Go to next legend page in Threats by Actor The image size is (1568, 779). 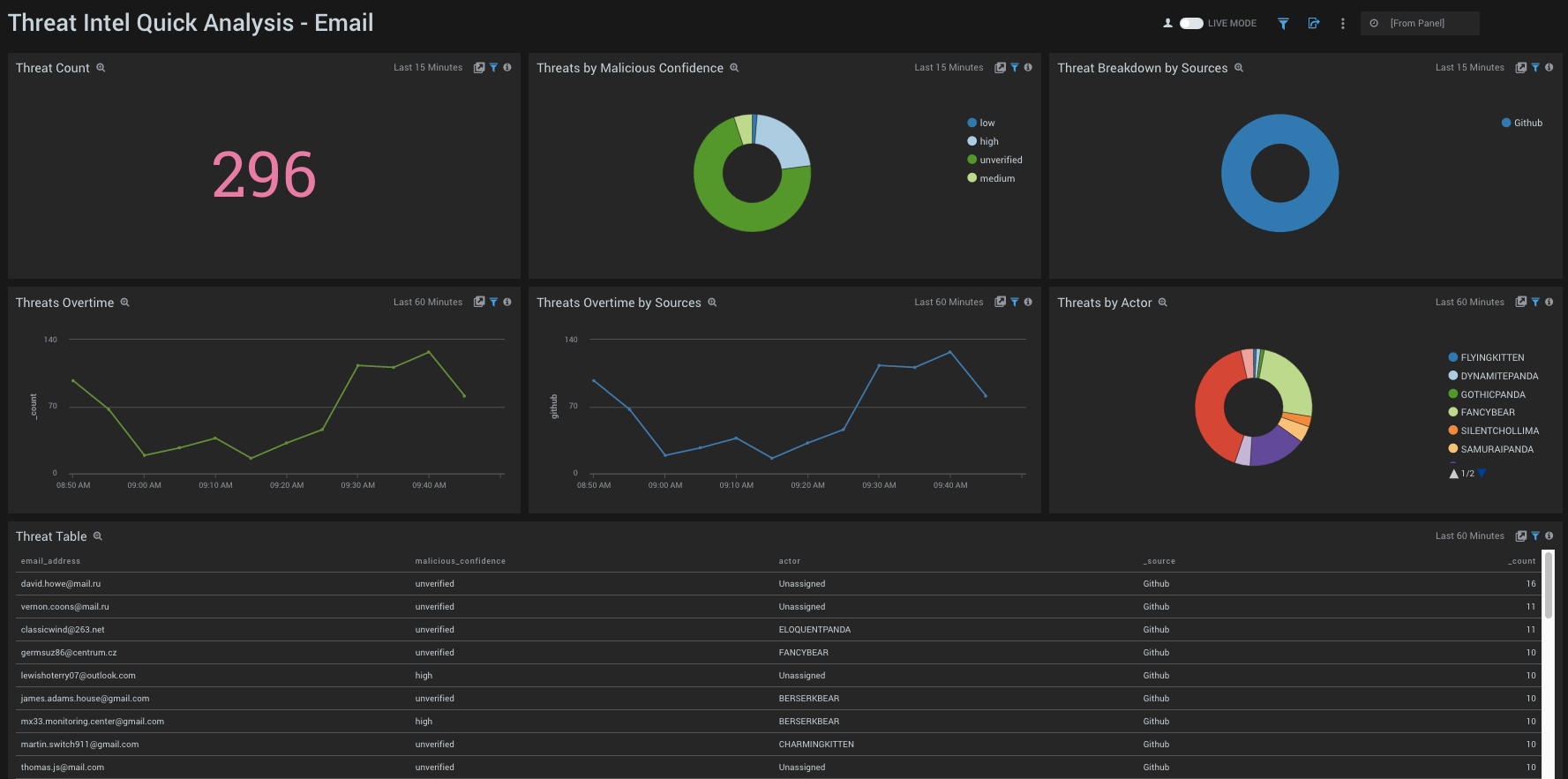(1482, 474)
